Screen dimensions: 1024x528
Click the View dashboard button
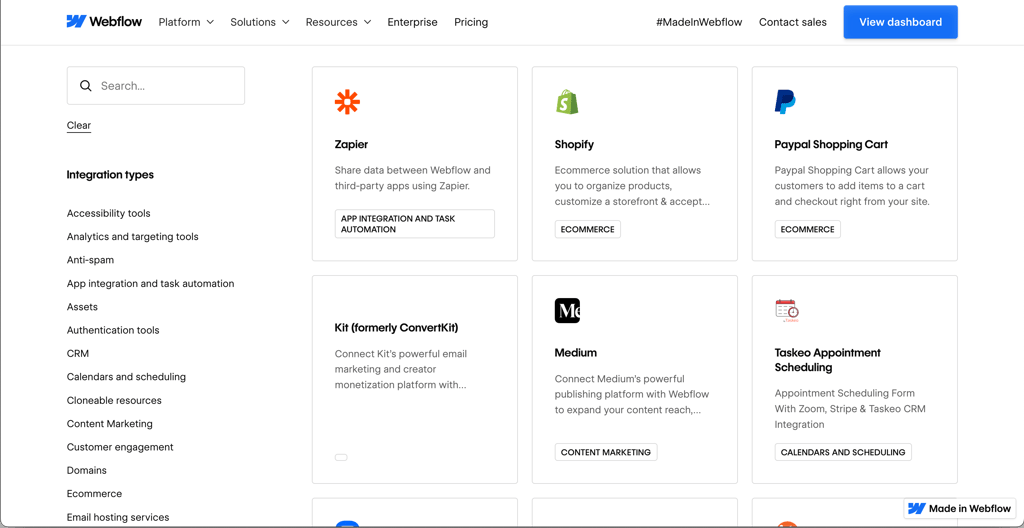[x=901, y=22]
